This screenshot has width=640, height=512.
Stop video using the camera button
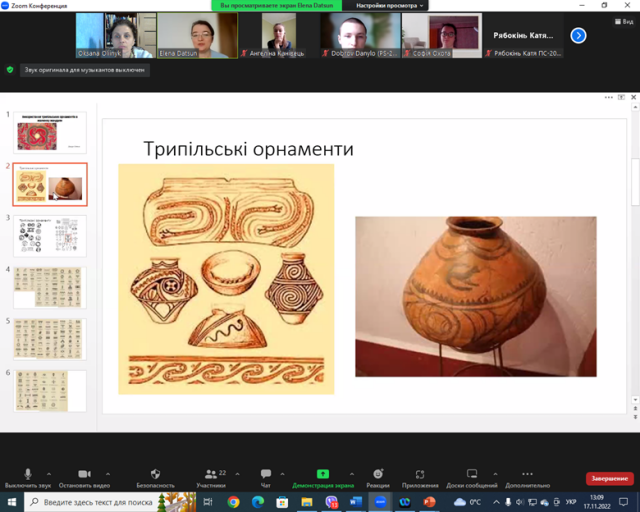[x=84, y=474]
